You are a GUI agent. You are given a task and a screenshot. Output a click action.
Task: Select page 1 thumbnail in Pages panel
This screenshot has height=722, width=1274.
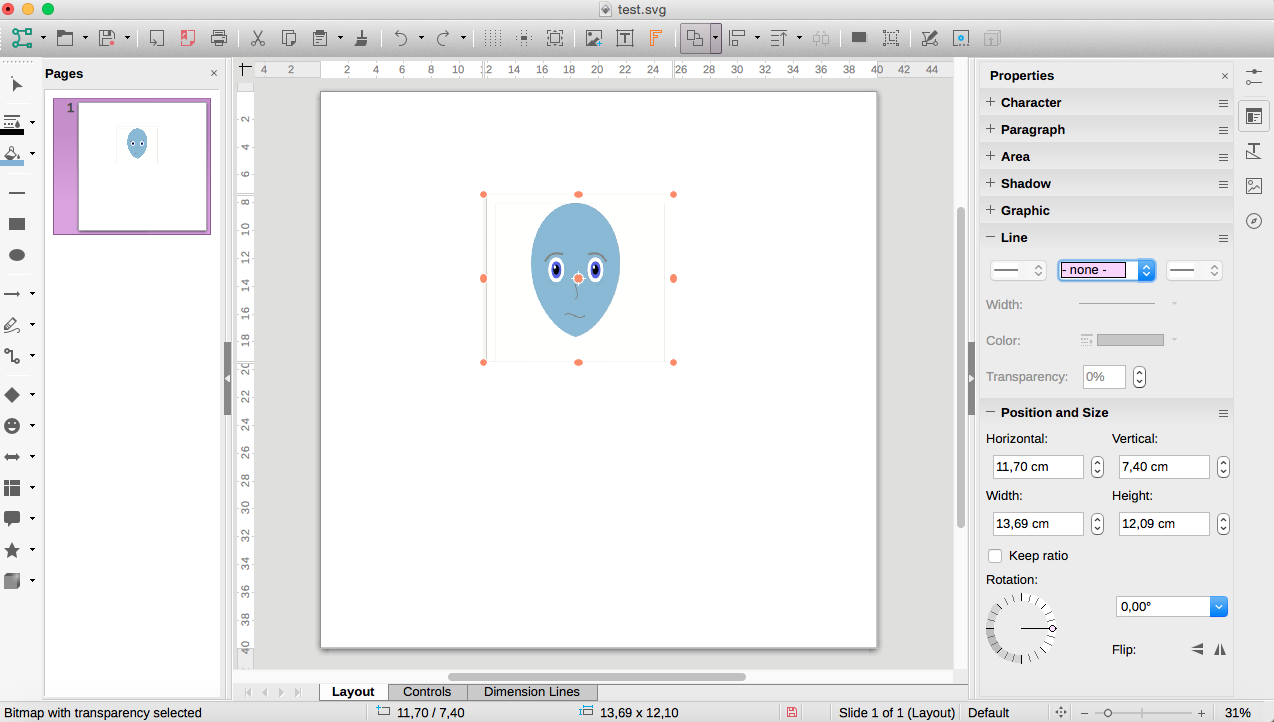coord(142,166)
